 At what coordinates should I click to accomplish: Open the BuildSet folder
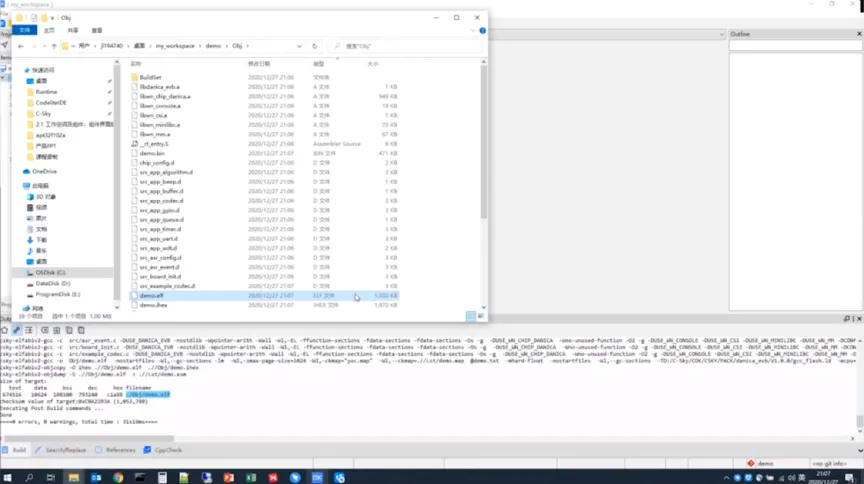click(x=150, y=78)
